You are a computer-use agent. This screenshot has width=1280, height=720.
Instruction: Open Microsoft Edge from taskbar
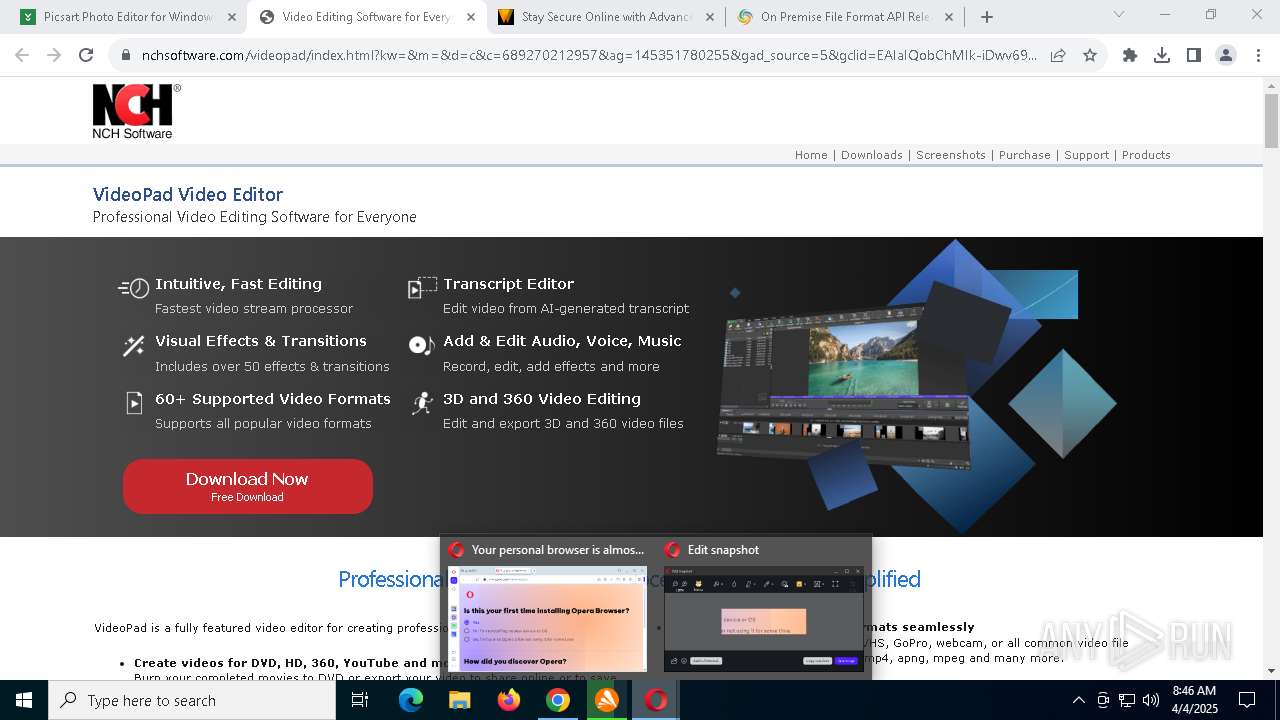coord(411,700)
